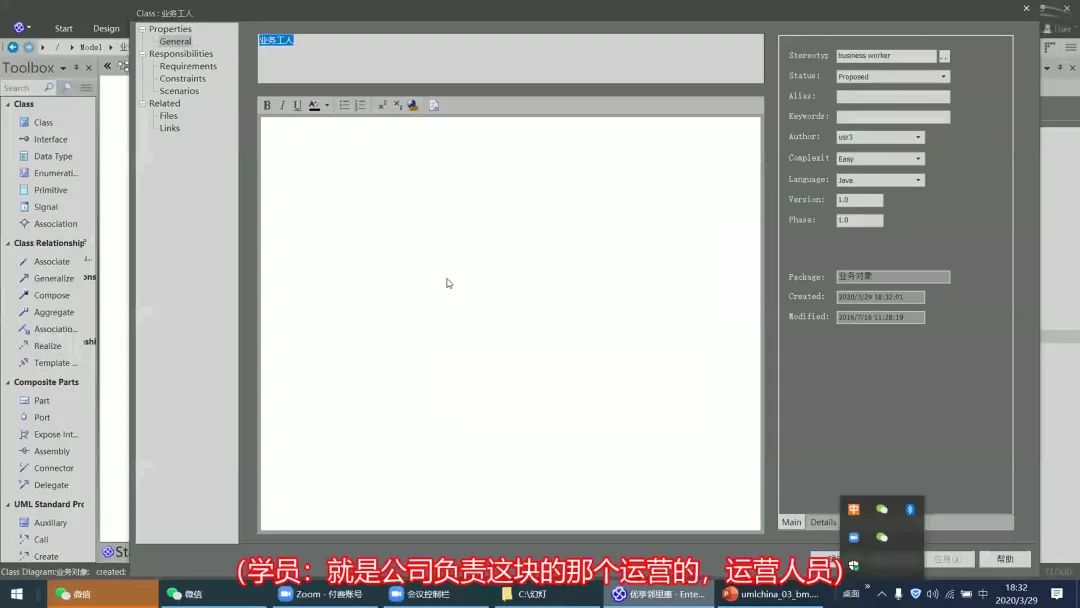This screenshot has height=608, width=1080.
Task: Select the Class tool in Toolbox
Action: [x=43, y=123]
